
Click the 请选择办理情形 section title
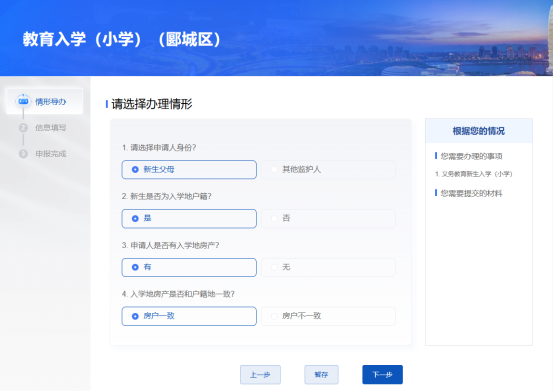152,104
